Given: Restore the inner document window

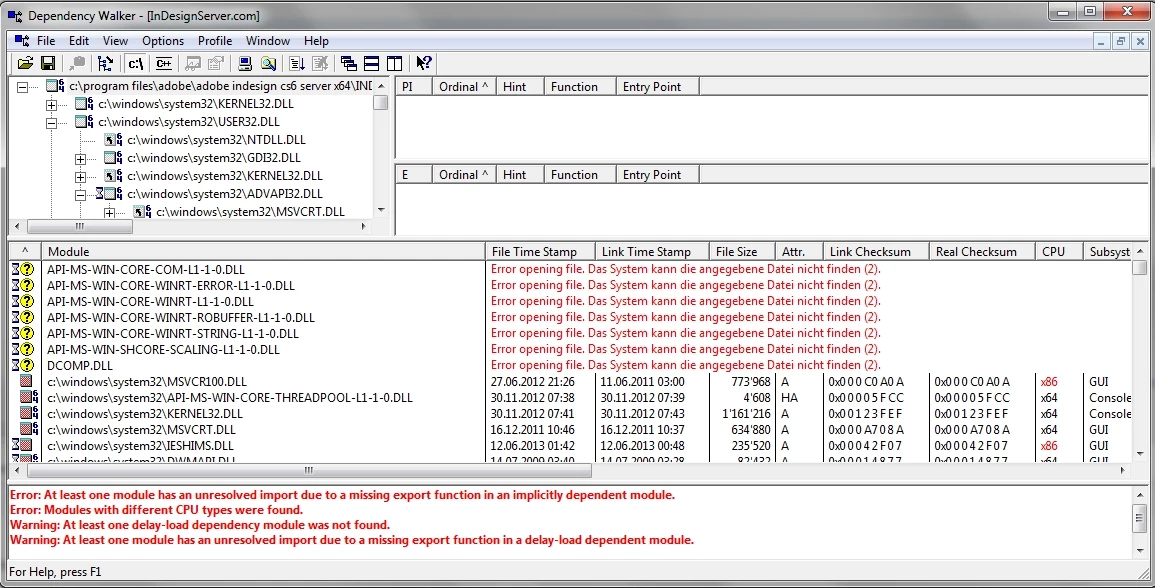Looking at the screenshot, I should (x=1120, y=41).
